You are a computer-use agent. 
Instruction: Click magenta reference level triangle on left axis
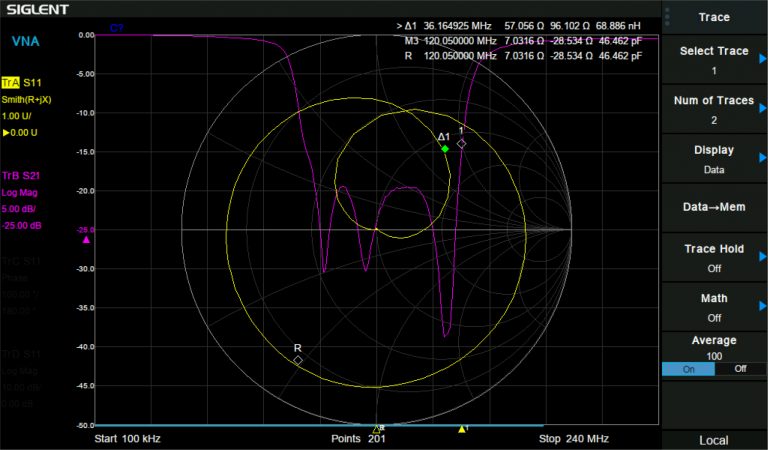(x=86, y=240)
